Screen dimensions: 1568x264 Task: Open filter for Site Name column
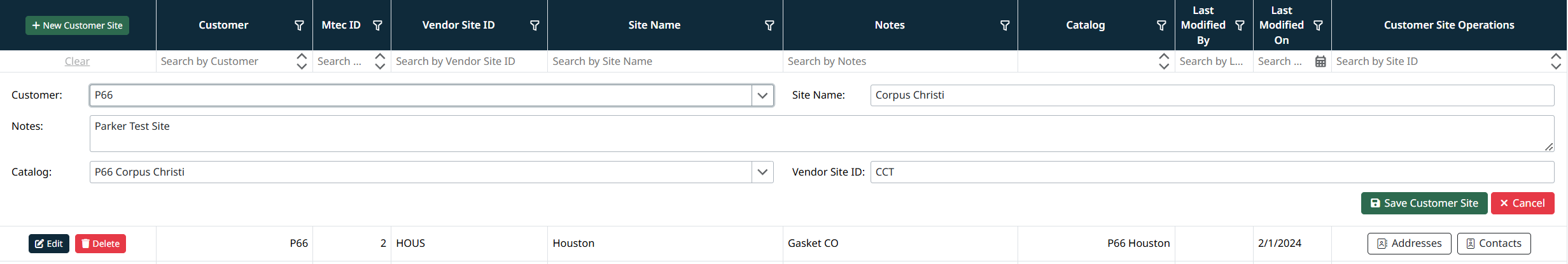pos(769,25)
